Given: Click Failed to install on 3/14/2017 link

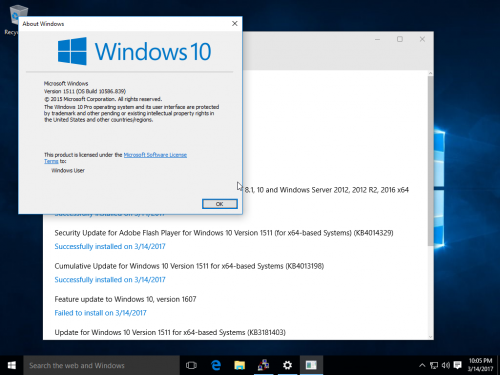Looking at the screenshot, I should [100, 313].
